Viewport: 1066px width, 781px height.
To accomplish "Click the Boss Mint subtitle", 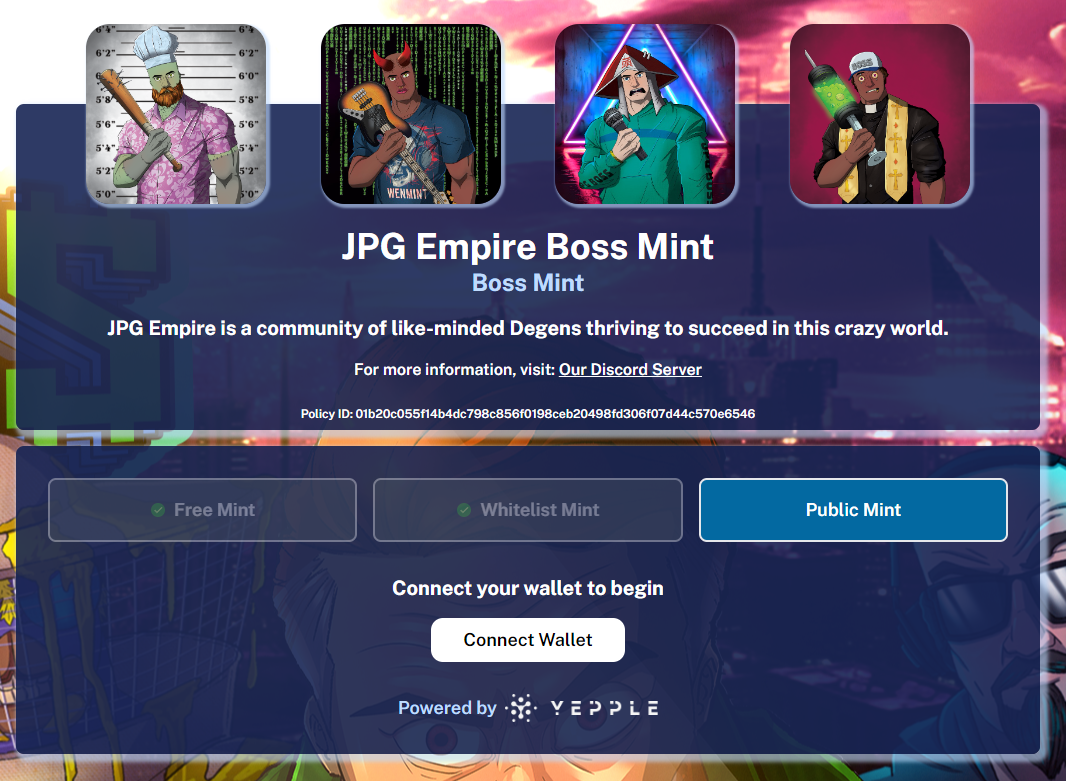I will coord(528,283).
